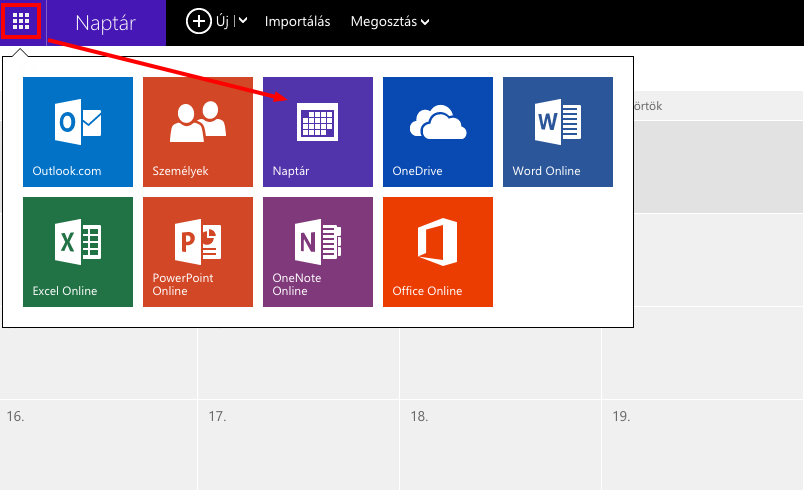The image size is (804, 490).
Task: Open the Naptár calendar tile
Action: tap(318, 132)
